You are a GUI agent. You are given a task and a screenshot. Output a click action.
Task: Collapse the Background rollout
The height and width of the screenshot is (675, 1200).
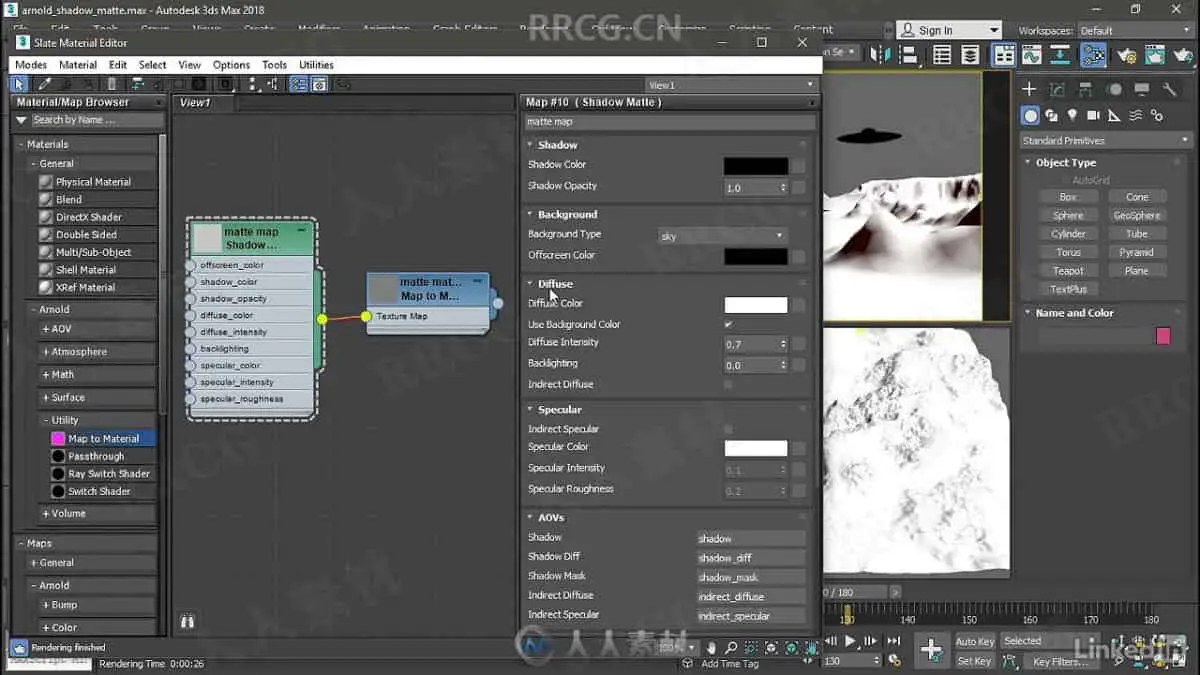click(530, 214)
